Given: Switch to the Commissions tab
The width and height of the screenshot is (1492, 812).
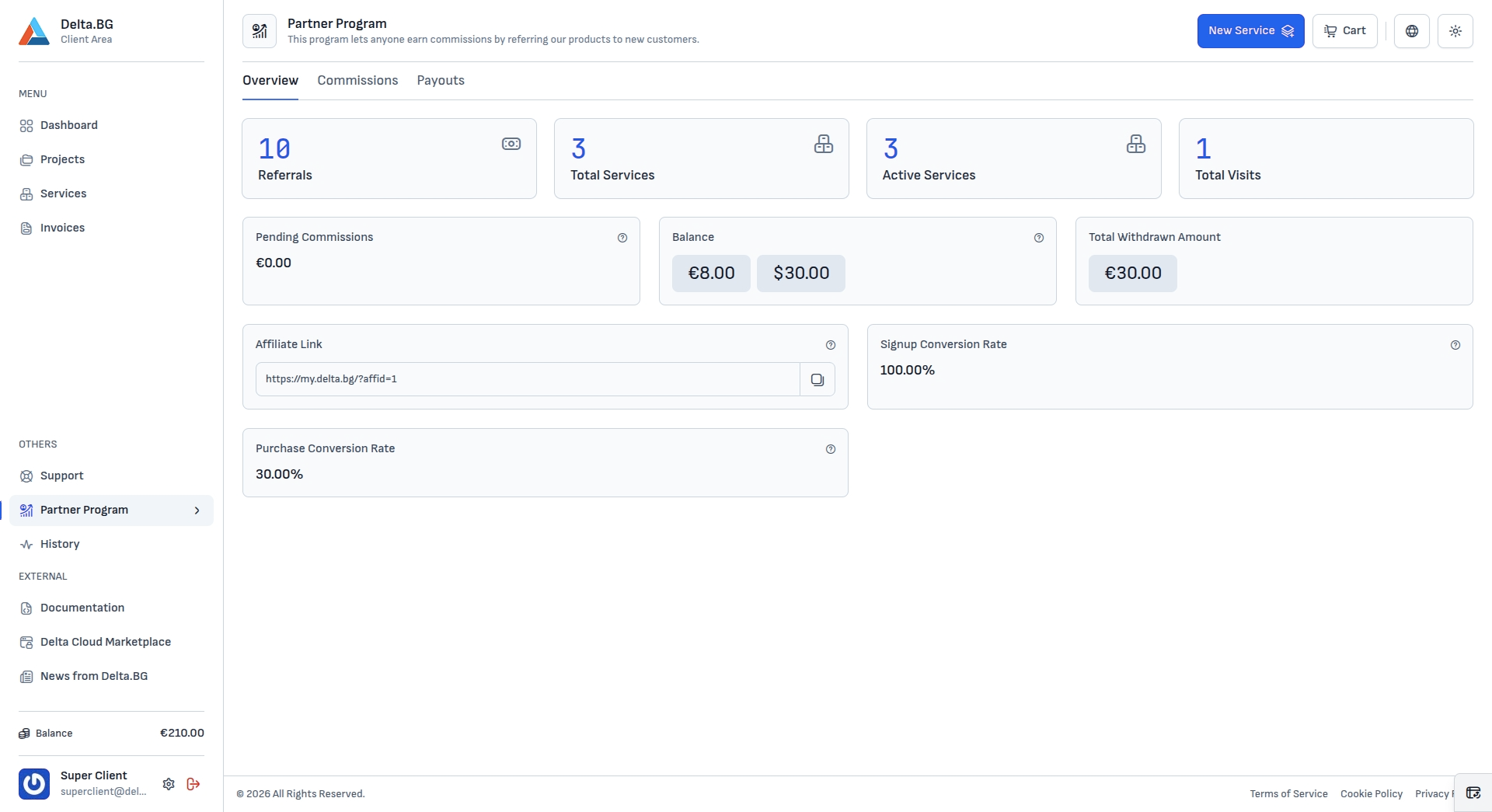Looking at the screenshot, I should 357,81.
